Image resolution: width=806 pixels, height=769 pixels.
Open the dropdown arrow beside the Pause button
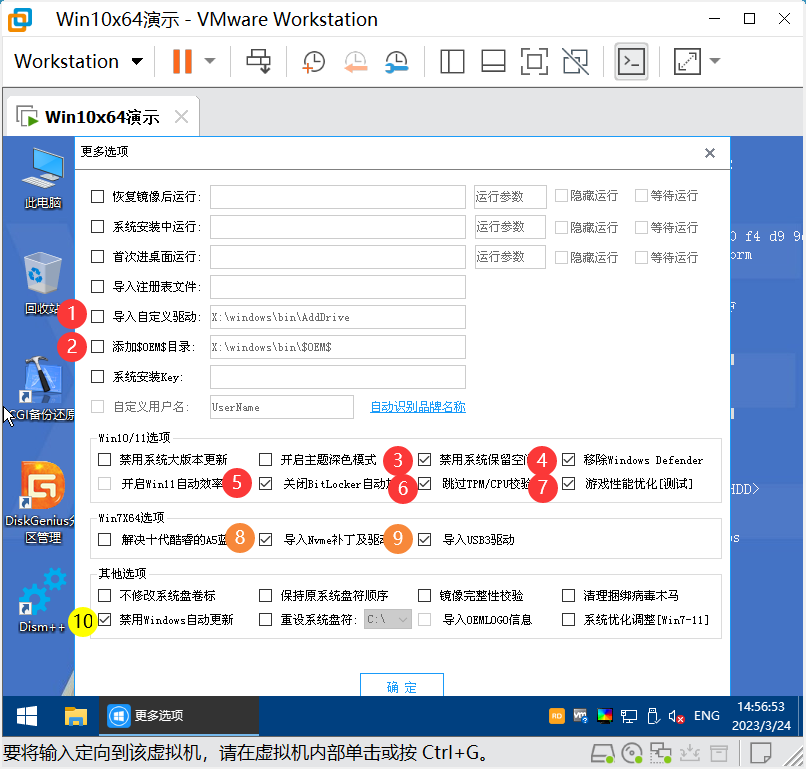coord(210,61)
